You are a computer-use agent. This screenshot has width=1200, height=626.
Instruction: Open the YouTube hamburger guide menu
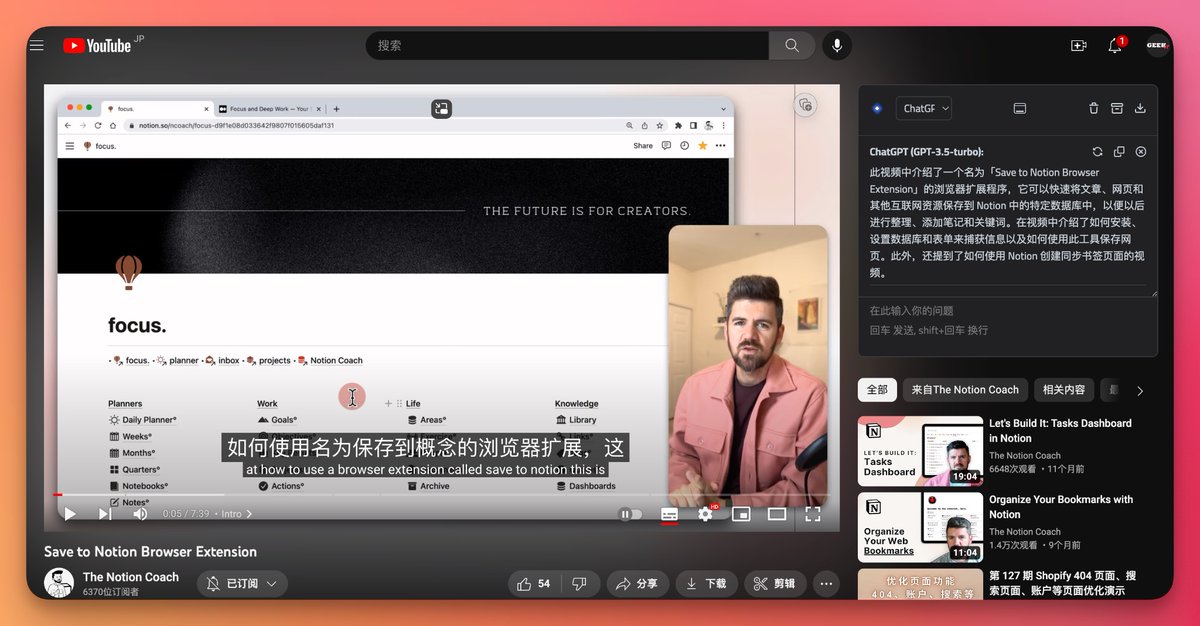pyautogui.click(x=37, y=45)
